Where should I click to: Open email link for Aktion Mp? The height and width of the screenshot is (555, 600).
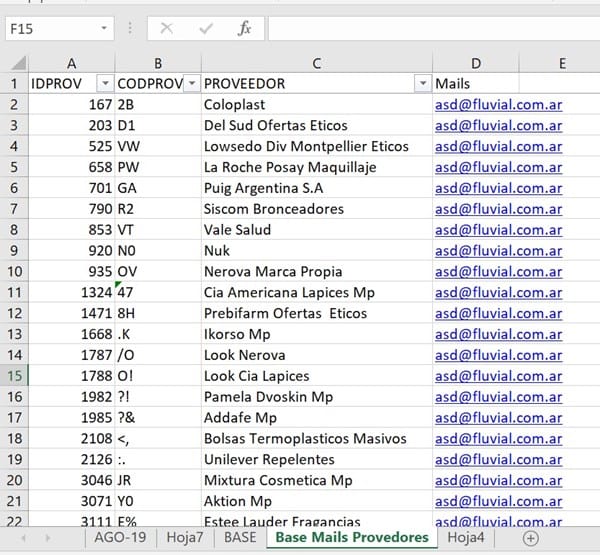(498, 501)
